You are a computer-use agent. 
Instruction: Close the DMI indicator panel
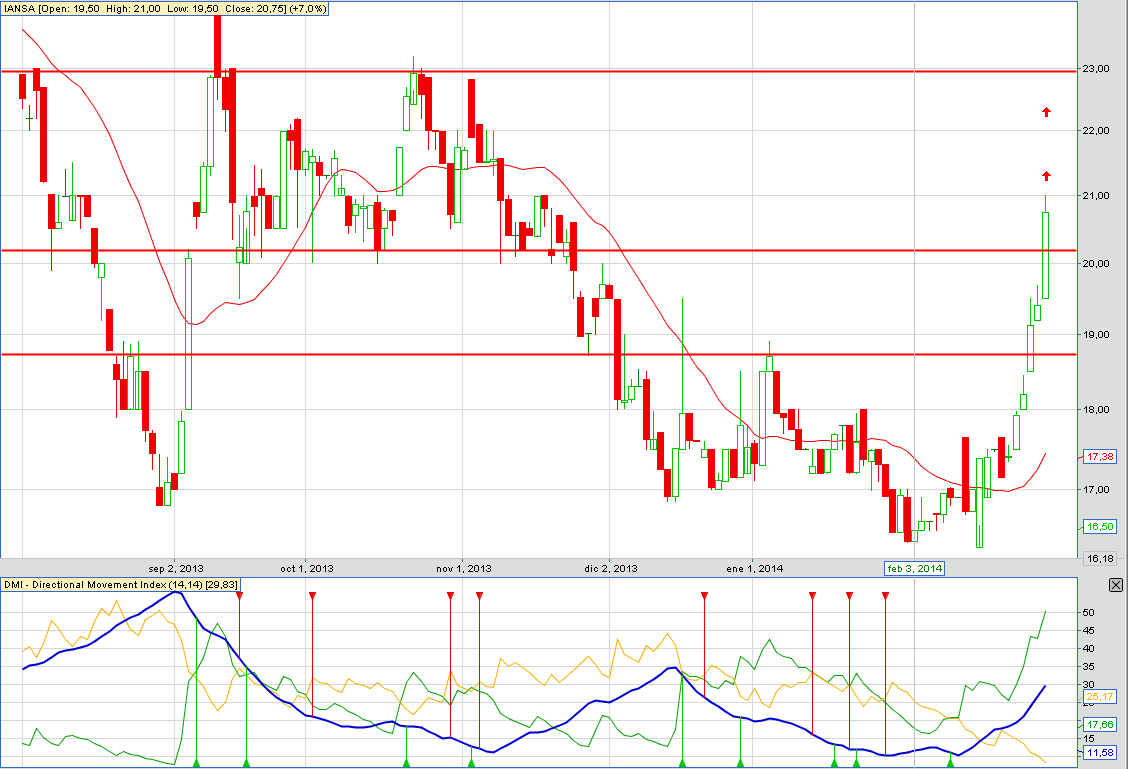1115,585
